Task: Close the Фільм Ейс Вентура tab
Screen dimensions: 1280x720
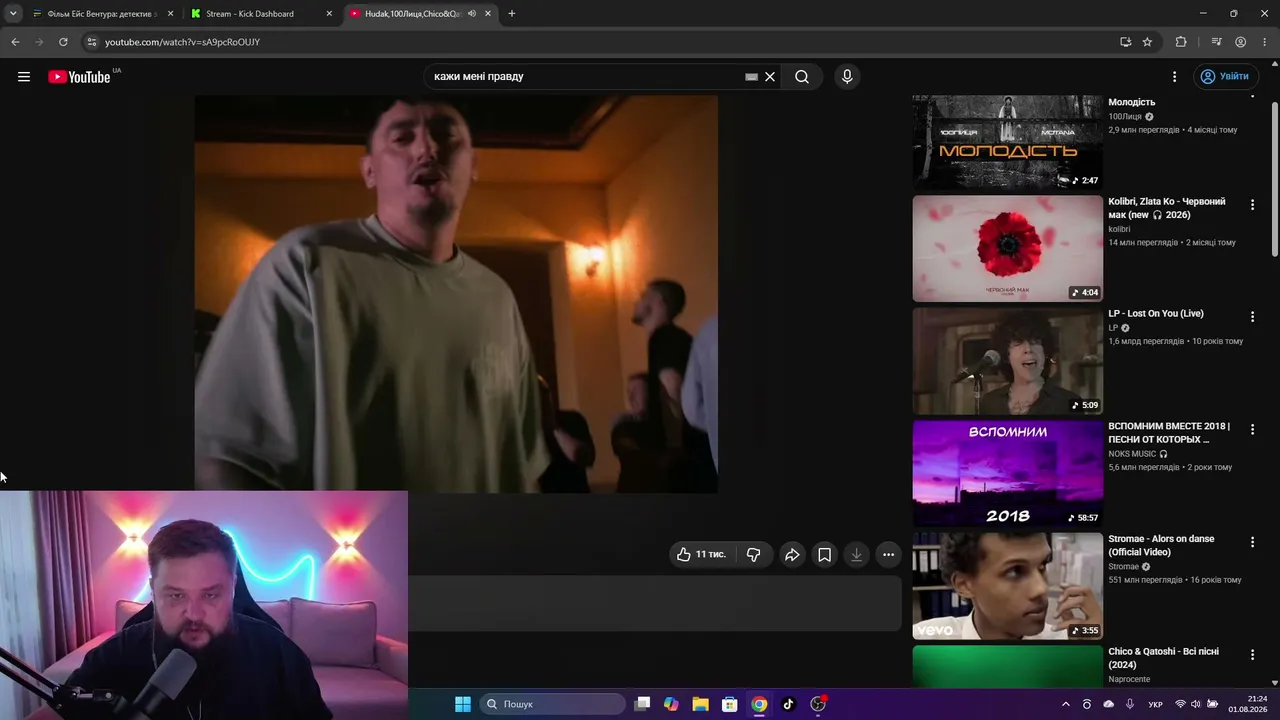Action: [170, 14]
